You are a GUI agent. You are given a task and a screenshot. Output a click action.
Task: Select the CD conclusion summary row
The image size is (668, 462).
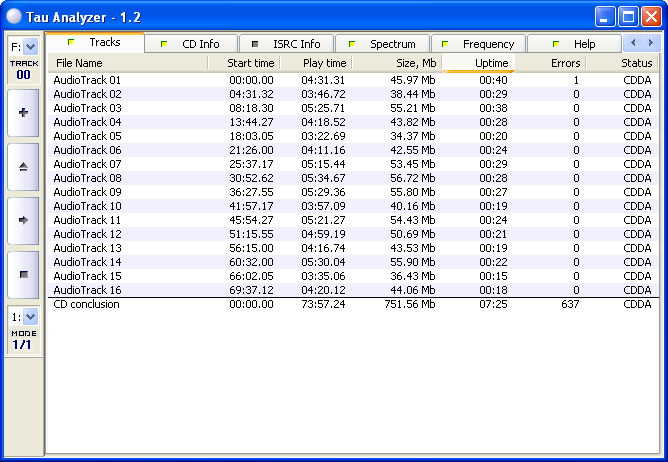(x=86, y=304)
